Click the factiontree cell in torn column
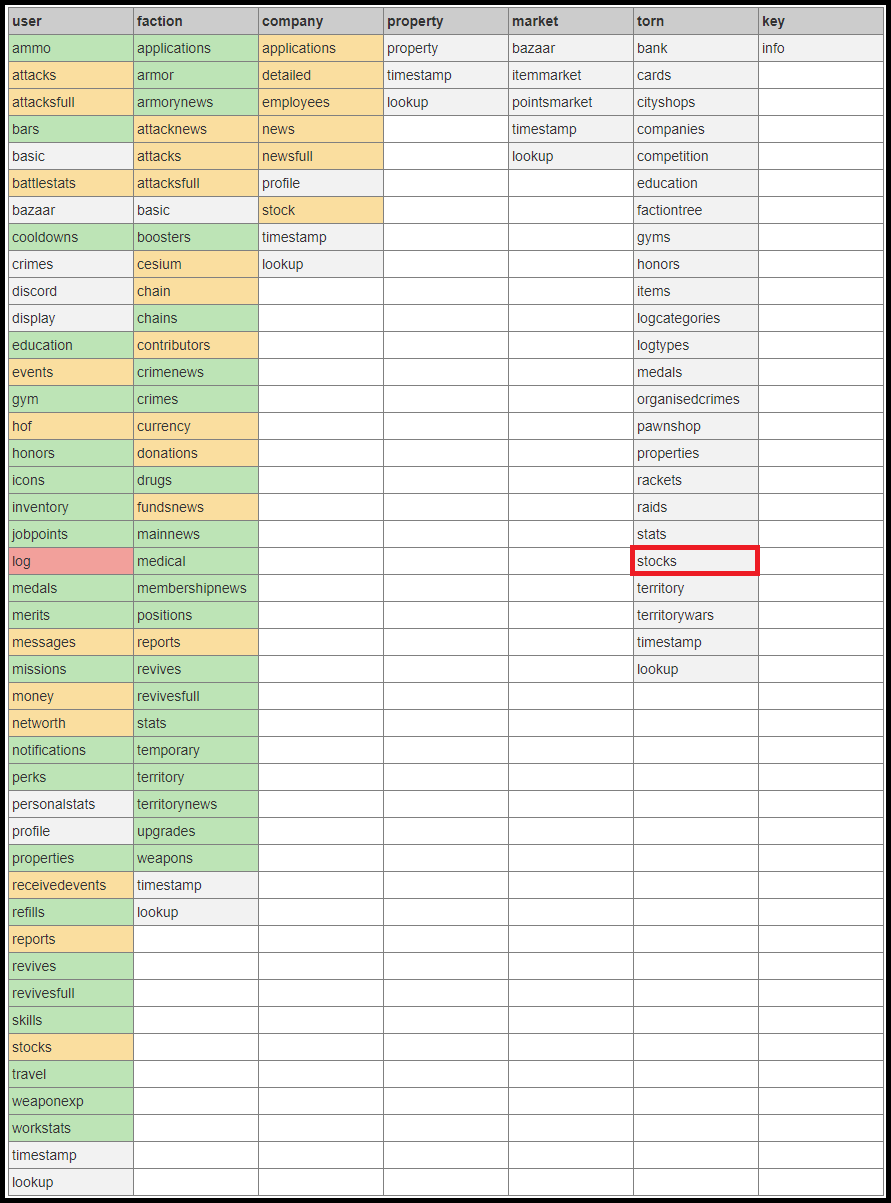Viewport: 891px width, 1203px height. coord(696,210)
